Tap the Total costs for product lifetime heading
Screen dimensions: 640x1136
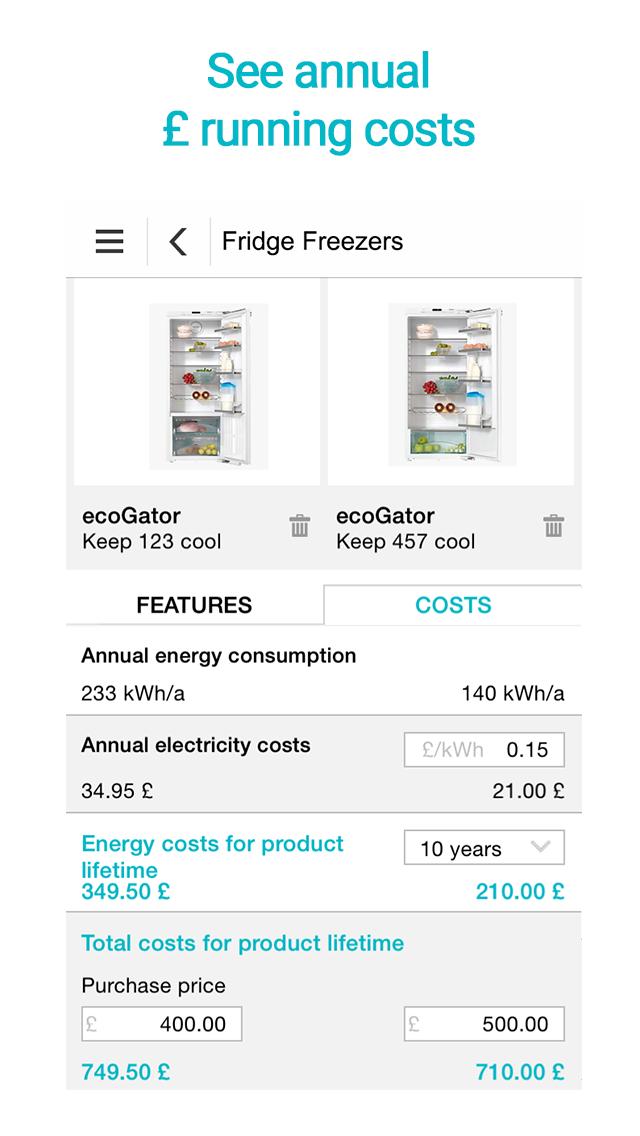[x=242, y=943]
